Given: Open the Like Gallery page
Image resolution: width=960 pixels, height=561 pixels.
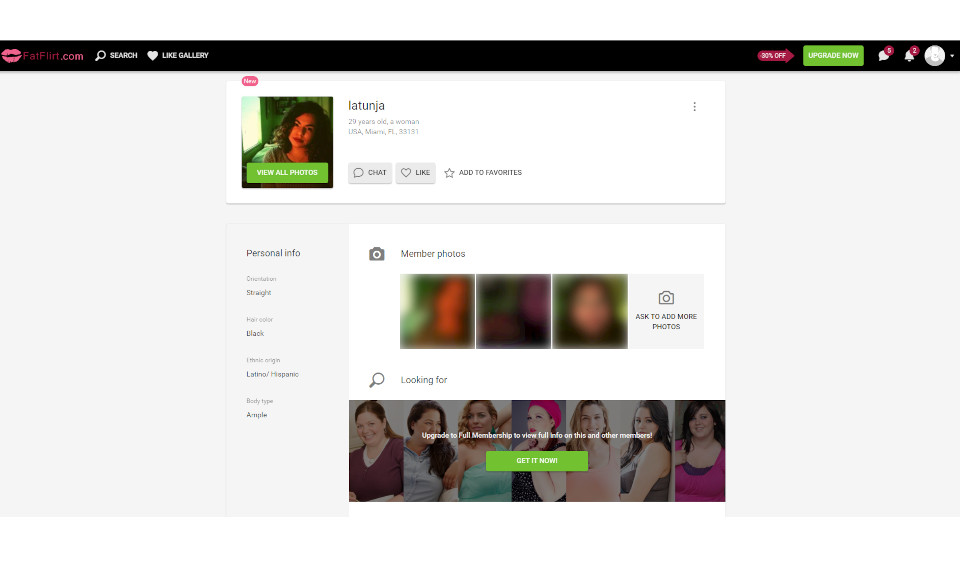Looking at the screenshot, I should [x=178, y=56].
